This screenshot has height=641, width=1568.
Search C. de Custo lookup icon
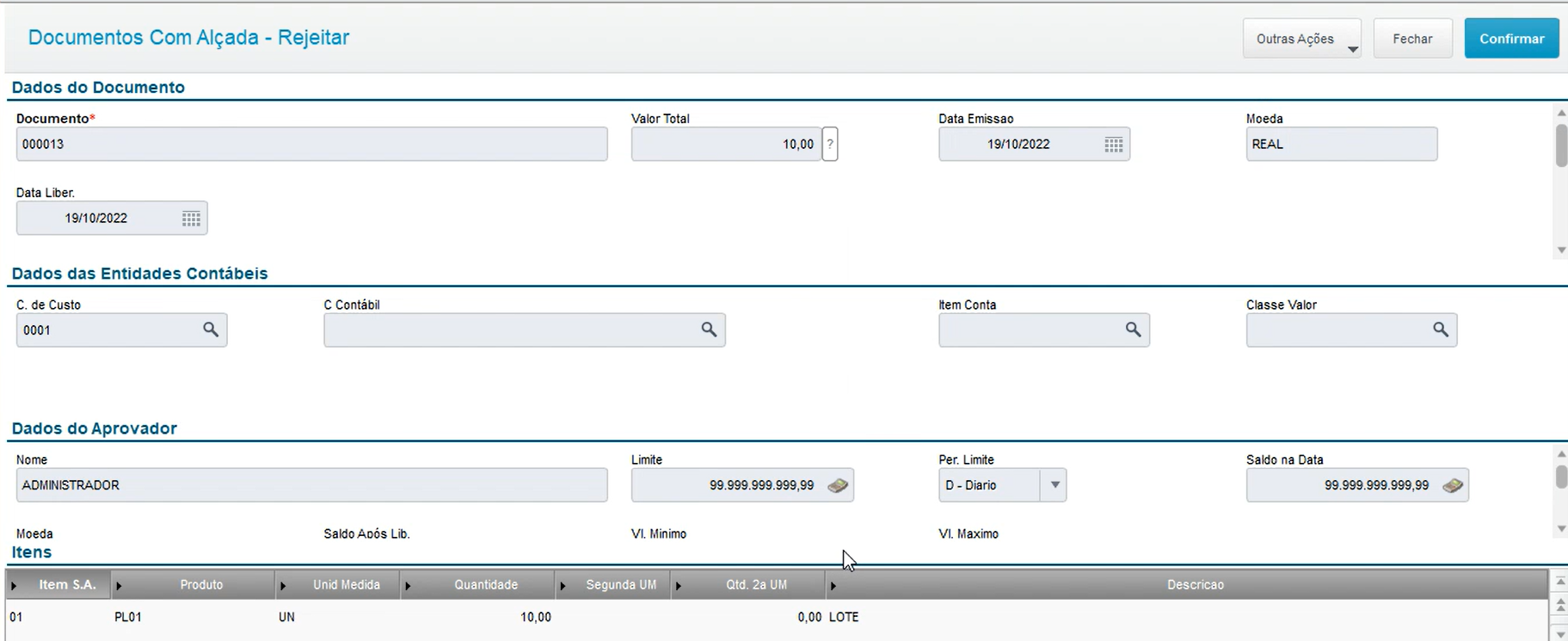click(x=211, y=330)
